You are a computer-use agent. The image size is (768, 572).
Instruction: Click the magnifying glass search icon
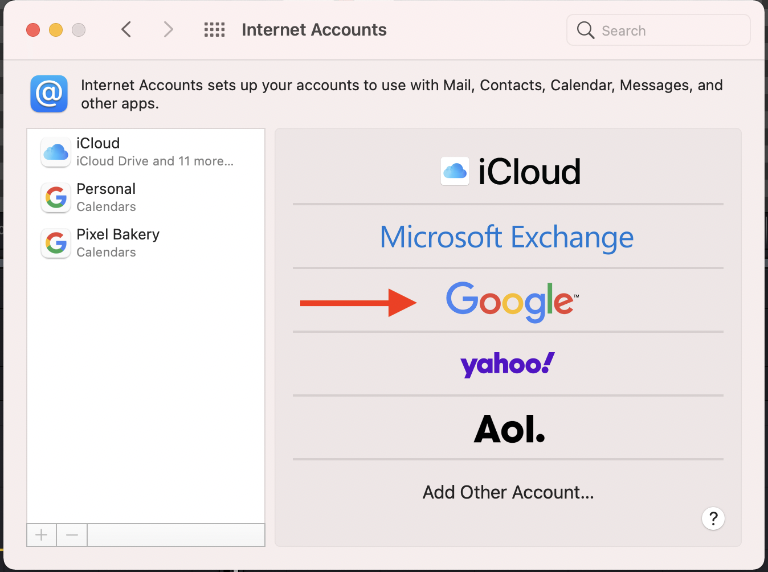[585, 30]
